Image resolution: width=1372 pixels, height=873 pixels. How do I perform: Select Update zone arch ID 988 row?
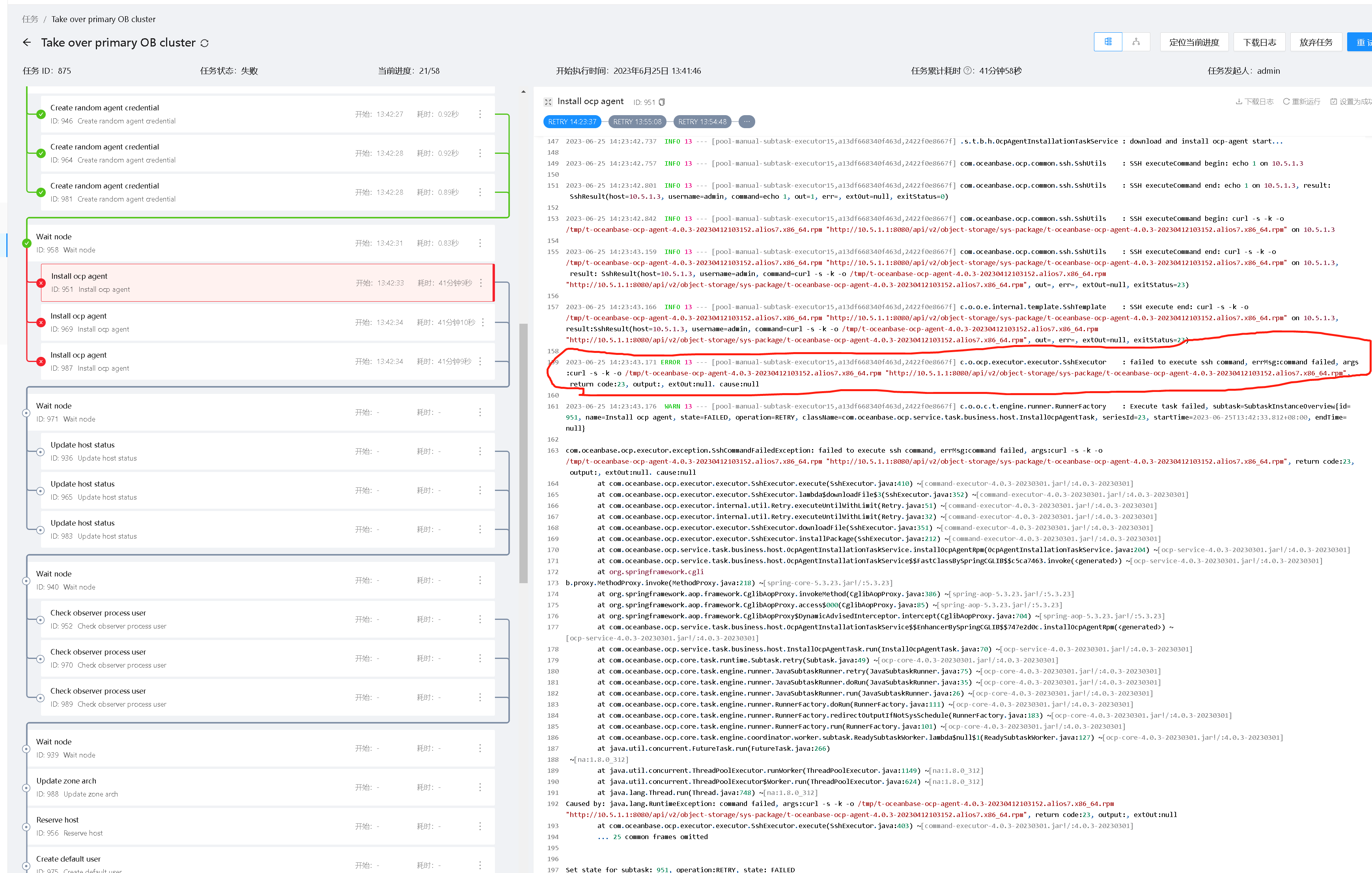click(x=261, y=787)
